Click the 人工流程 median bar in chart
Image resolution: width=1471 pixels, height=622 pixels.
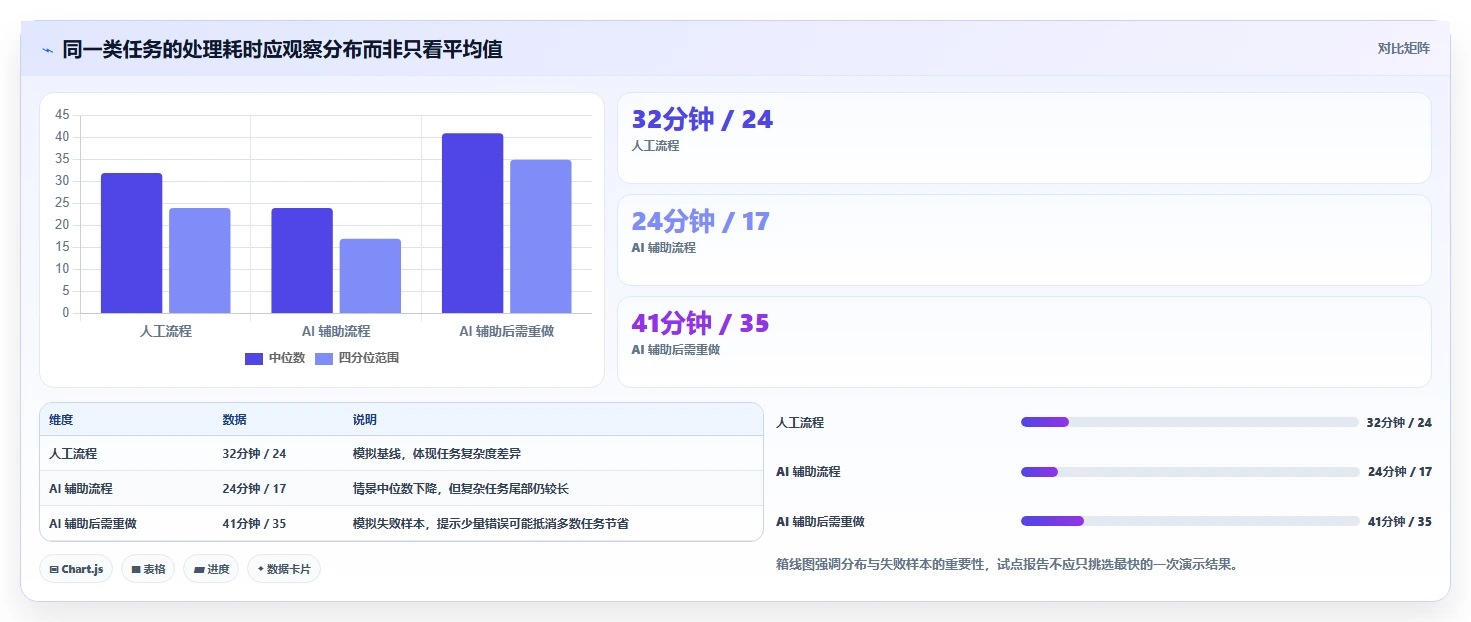pos(131,243)
